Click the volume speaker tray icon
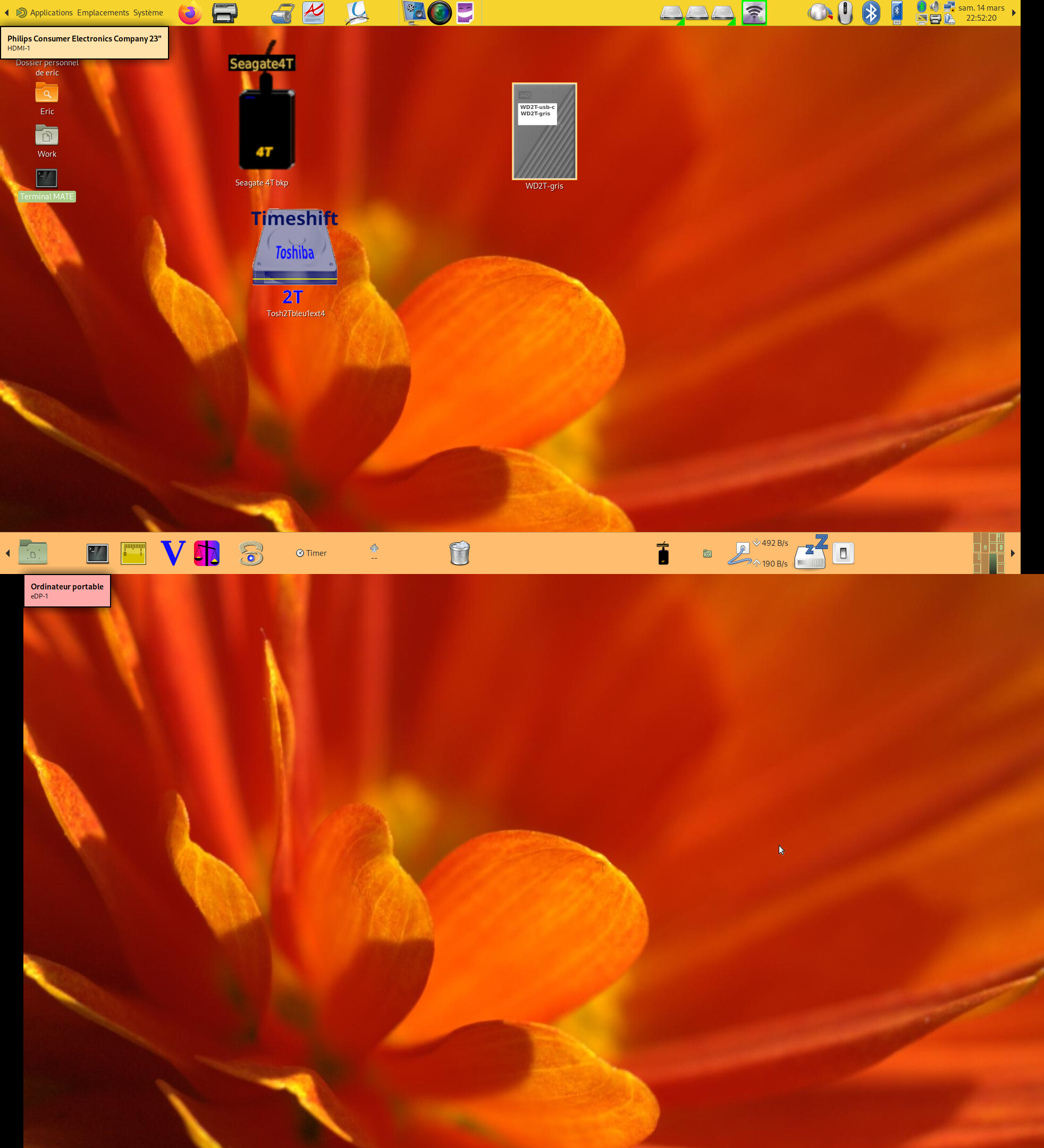The width and height of the screenshot is (1044, 1148). click(x=934, y=7)
